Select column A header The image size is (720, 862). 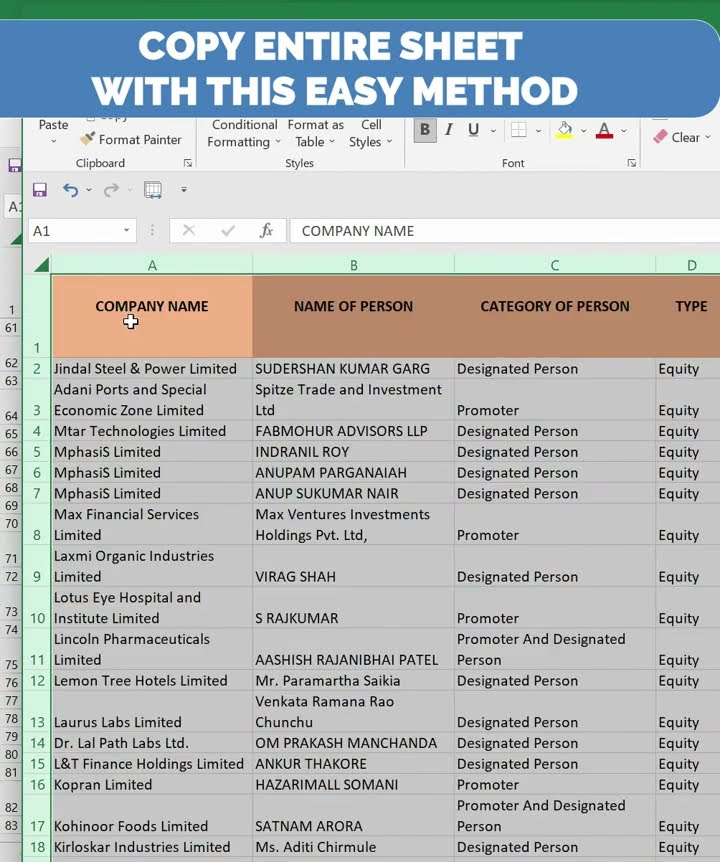[x=152, y=266]
